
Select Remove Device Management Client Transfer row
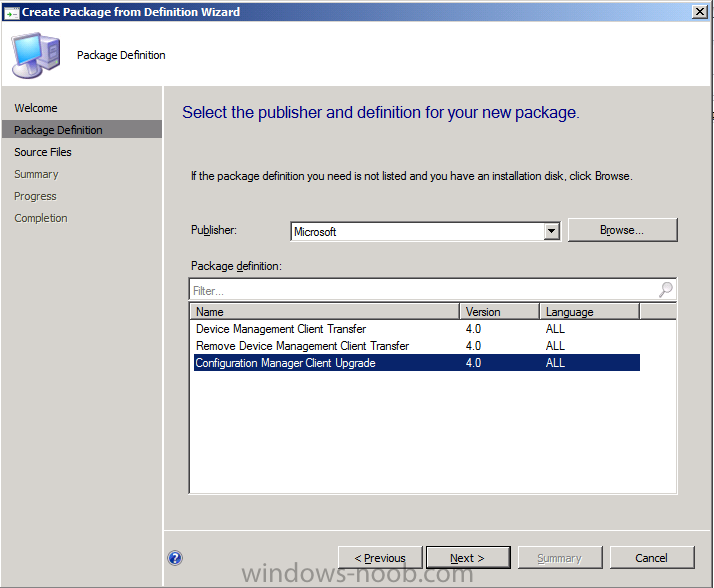pyautogui.click(x=417, y=346)
